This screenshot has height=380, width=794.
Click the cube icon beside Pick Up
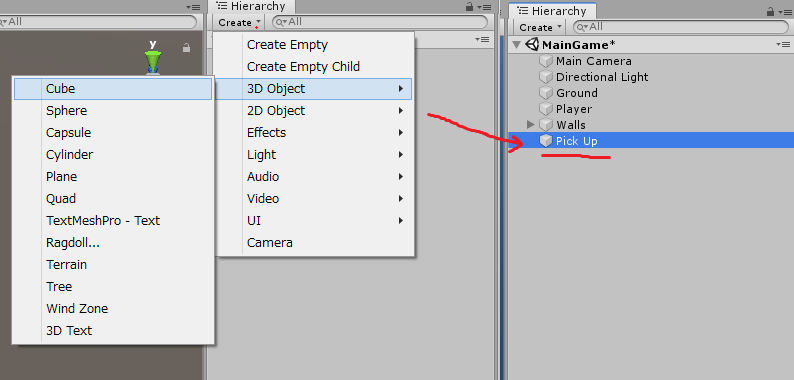(545, 141)
